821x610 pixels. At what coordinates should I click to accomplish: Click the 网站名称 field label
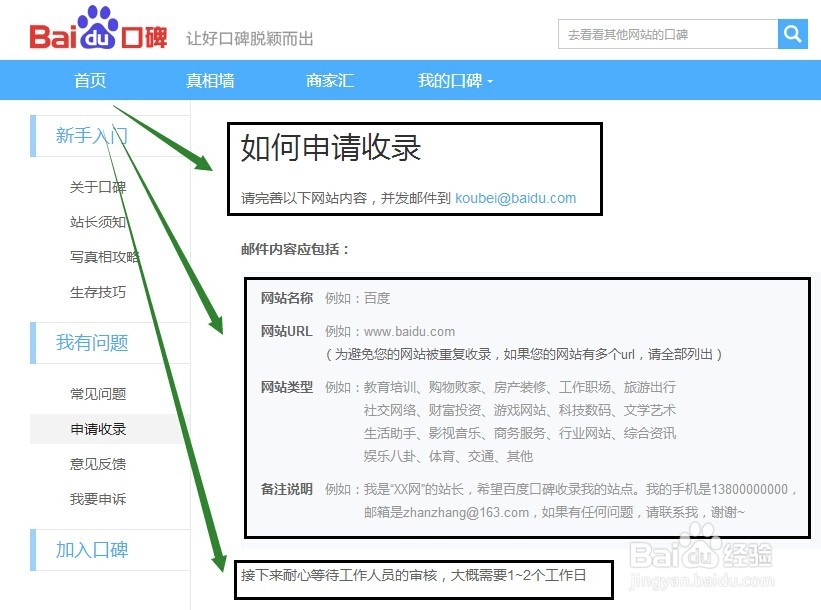(x=287, y=298)
